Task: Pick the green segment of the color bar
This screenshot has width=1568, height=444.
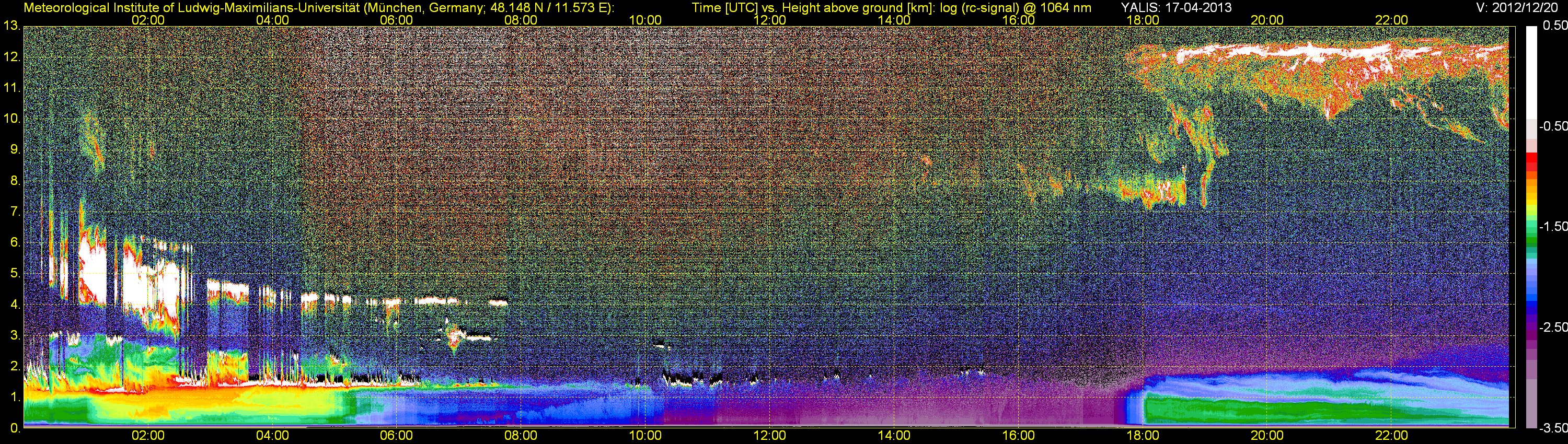Action: 1531,240
